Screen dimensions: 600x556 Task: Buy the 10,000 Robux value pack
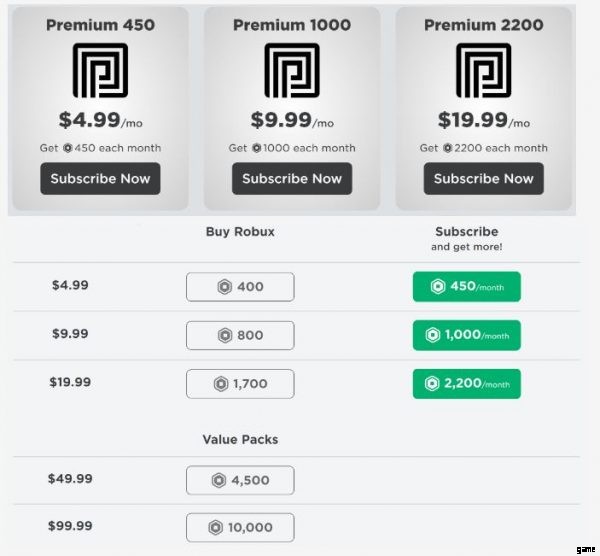click(240, 528)
